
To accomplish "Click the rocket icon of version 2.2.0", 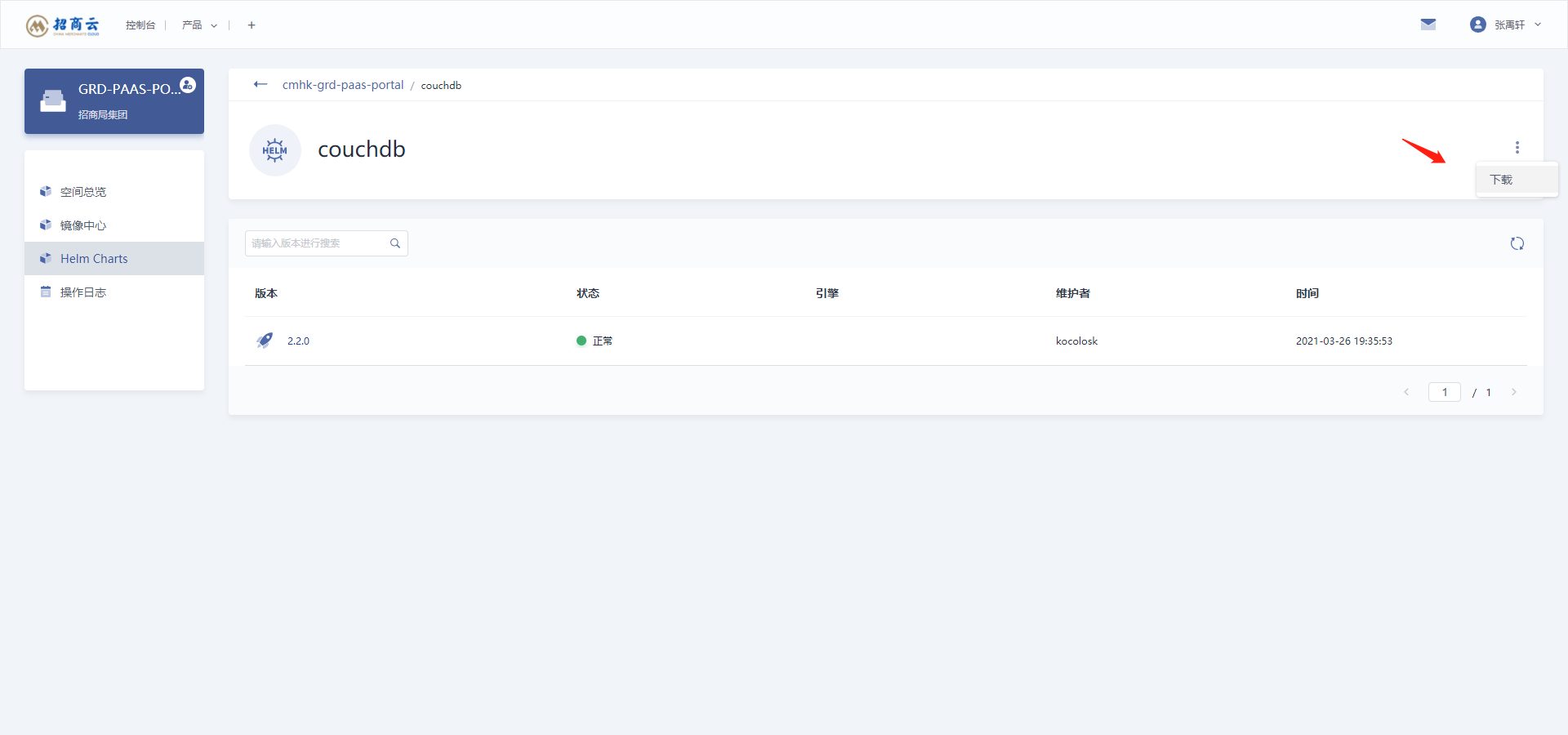I will click(265, 341).
